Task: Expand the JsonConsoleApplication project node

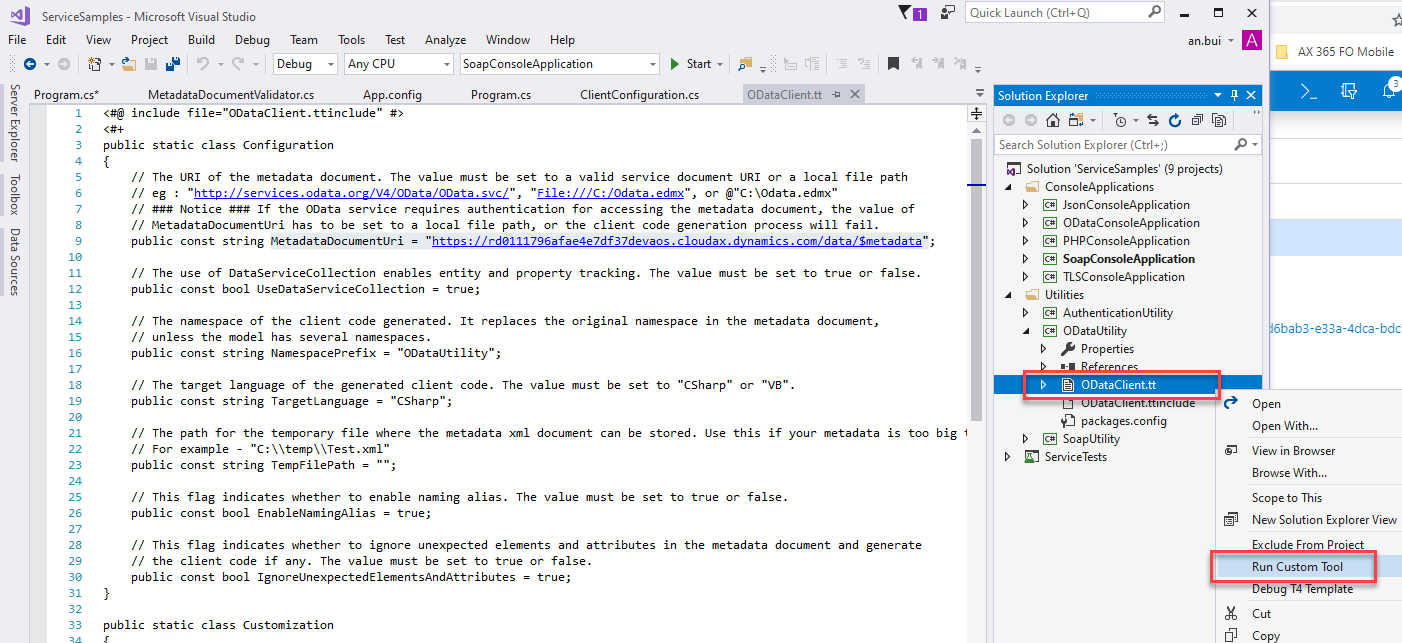Action: coord(1025,205)
